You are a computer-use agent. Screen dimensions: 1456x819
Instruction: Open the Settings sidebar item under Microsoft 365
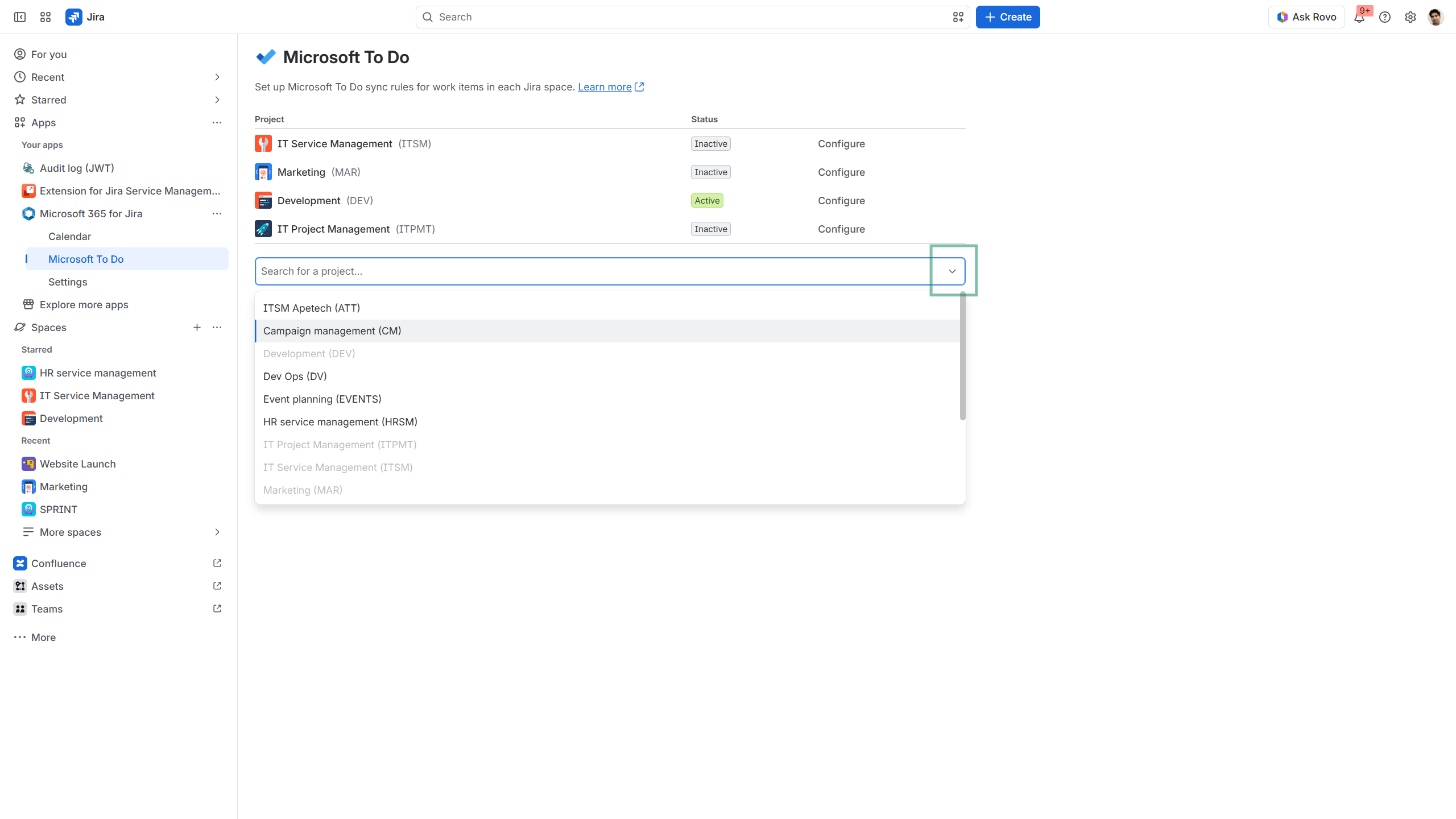pyautogui.click(x=127, y=282)
